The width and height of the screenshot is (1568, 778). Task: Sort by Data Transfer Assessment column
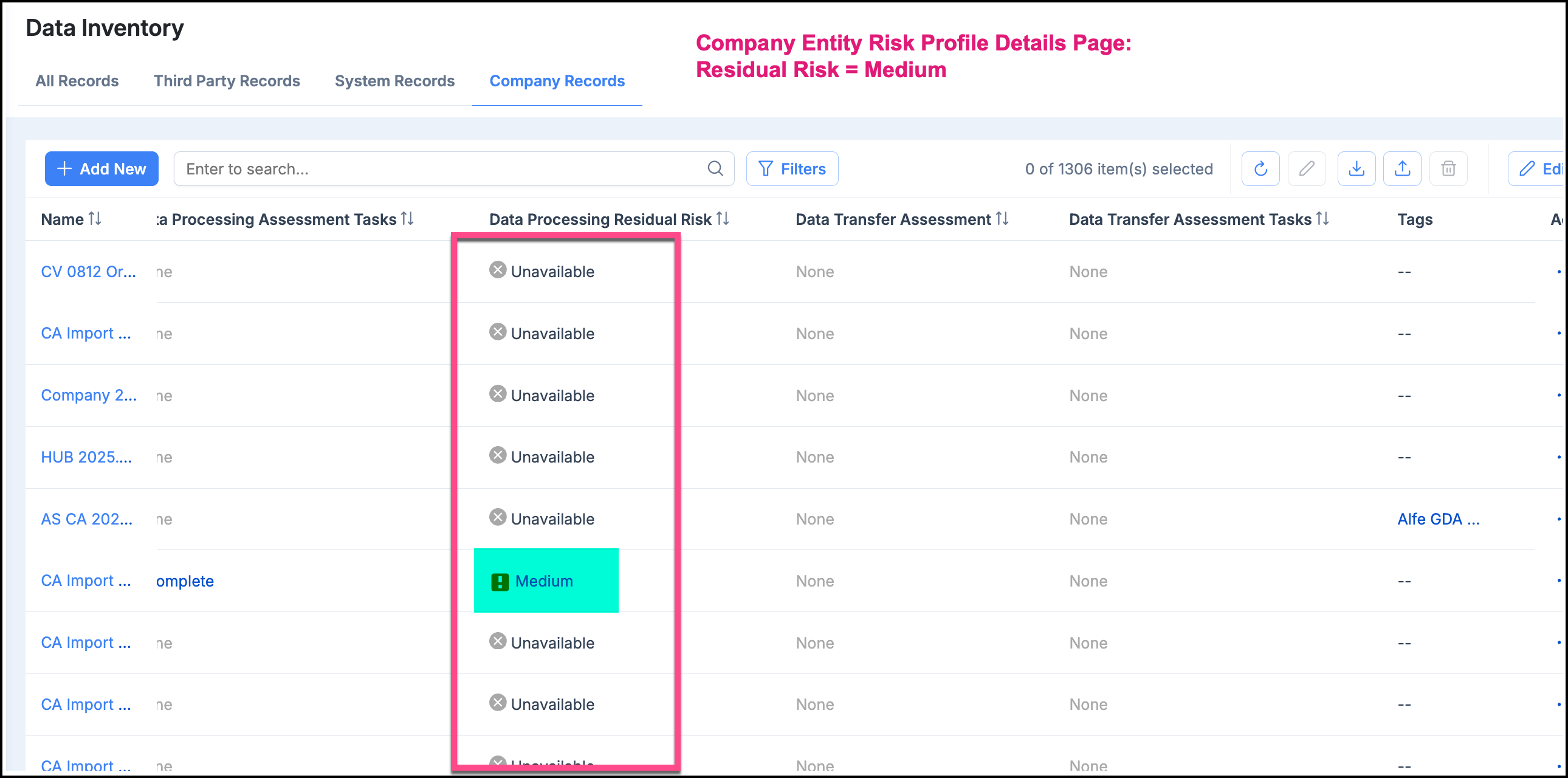(1002, 219)
